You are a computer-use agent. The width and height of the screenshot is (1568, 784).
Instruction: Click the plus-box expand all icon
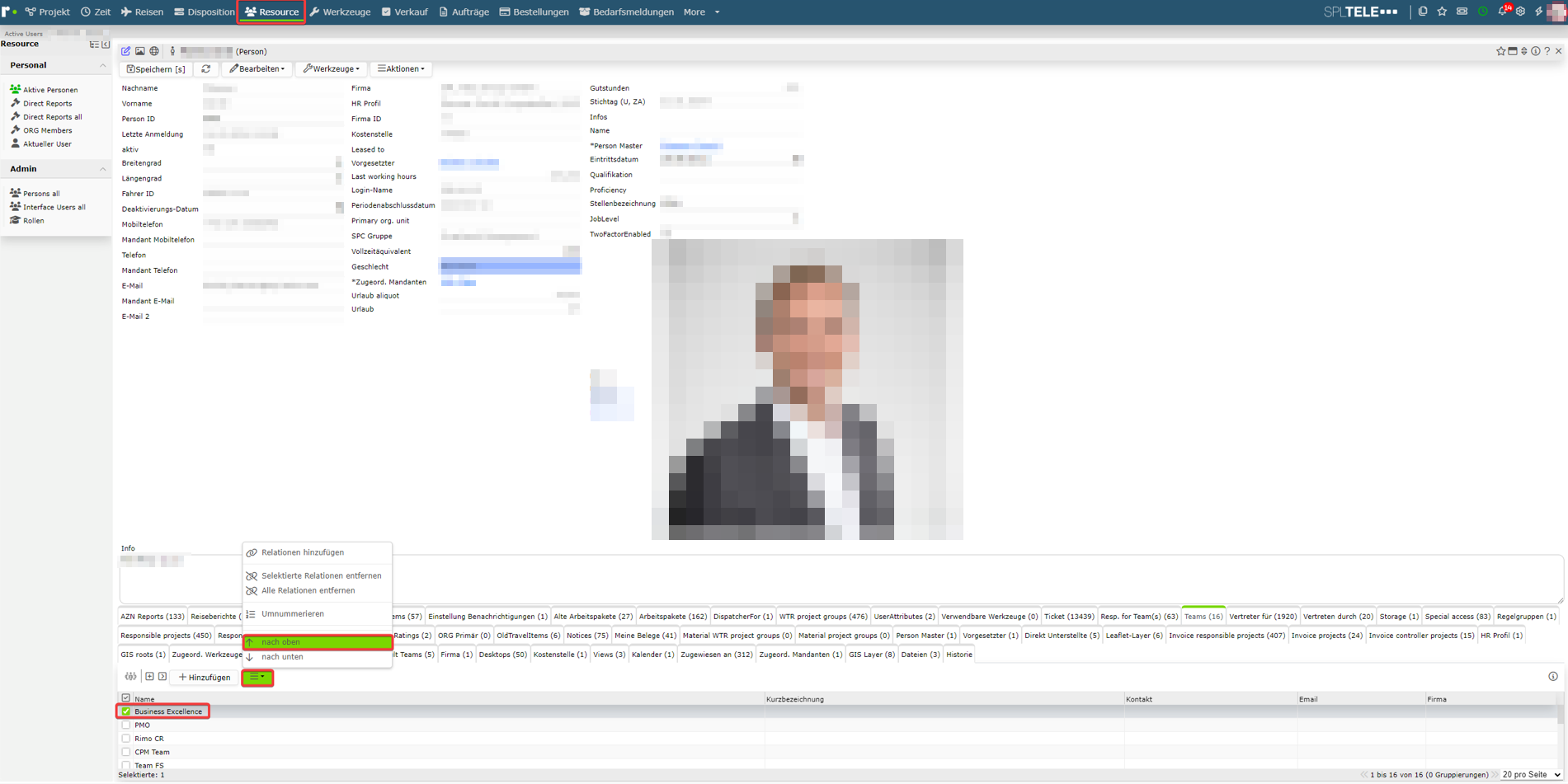click(x=149, y=677)
